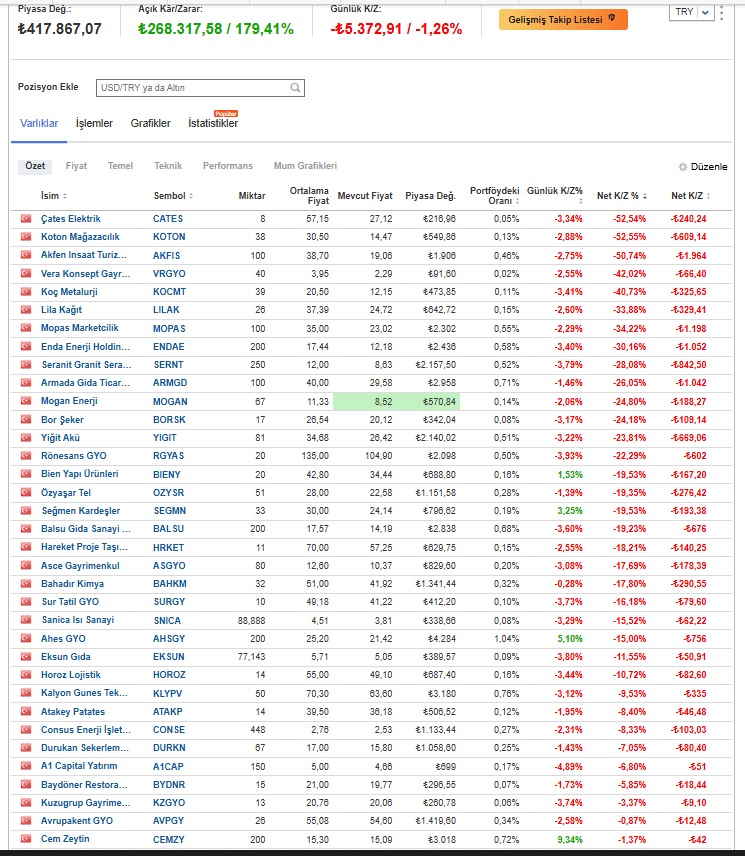Click the flag icon in the Rönesans GYO row
Viewport: 745px width, 856px height.
(26, 455)
